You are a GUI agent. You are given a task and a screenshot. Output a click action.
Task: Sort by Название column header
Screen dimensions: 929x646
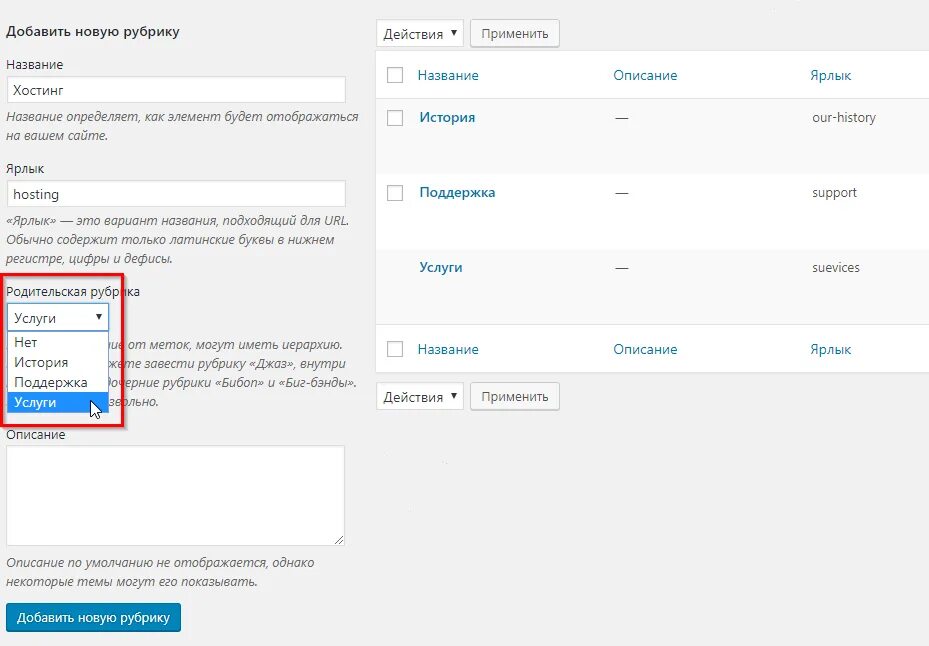coord(448,75)
